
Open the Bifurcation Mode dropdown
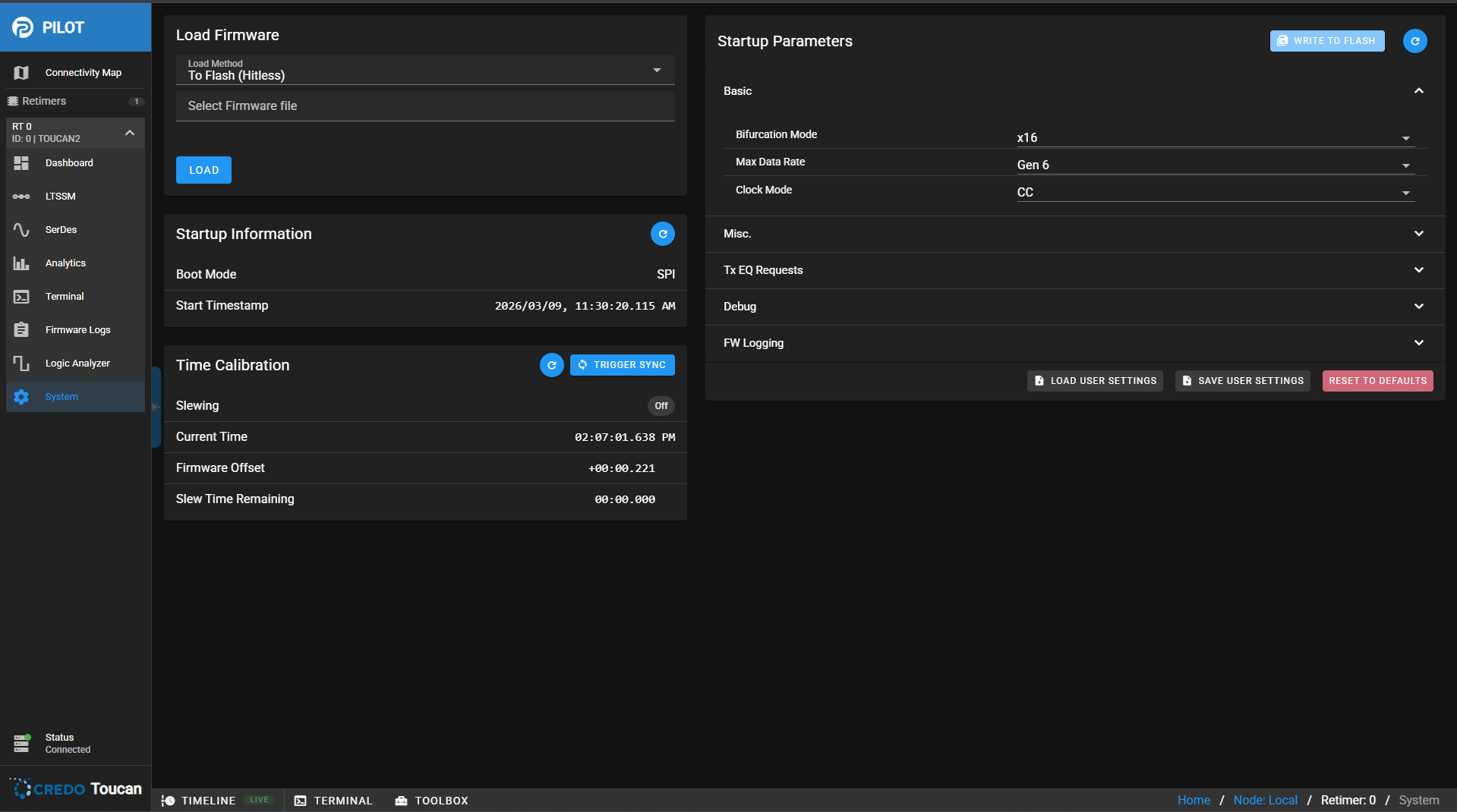pos(1213,137)
